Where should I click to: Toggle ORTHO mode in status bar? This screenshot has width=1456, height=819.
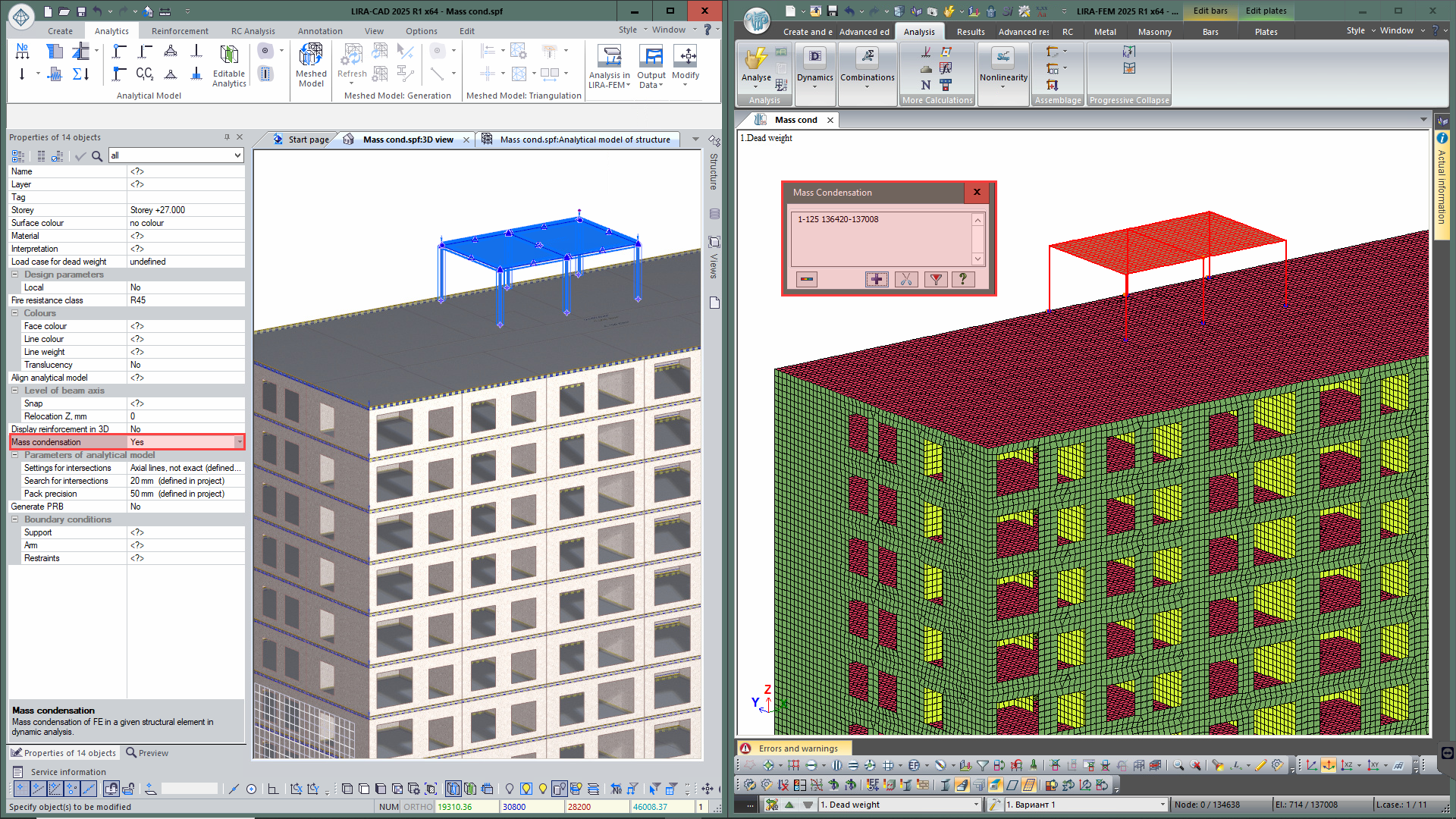[418, 807]
